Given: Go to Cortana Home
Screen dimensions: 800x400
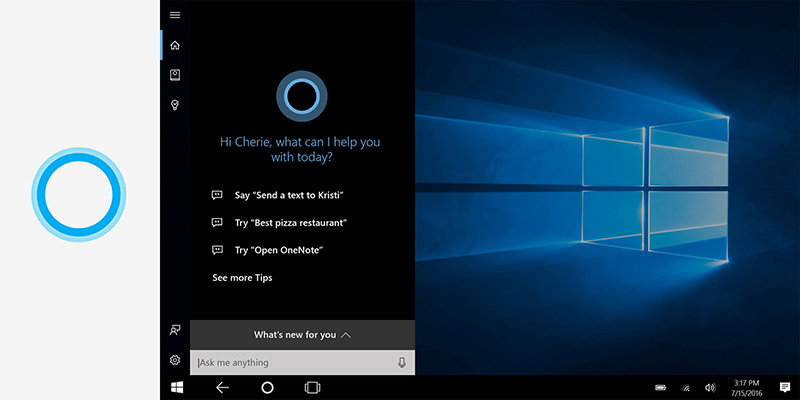Looking at the screenshot, I should [x=175, y=45].
